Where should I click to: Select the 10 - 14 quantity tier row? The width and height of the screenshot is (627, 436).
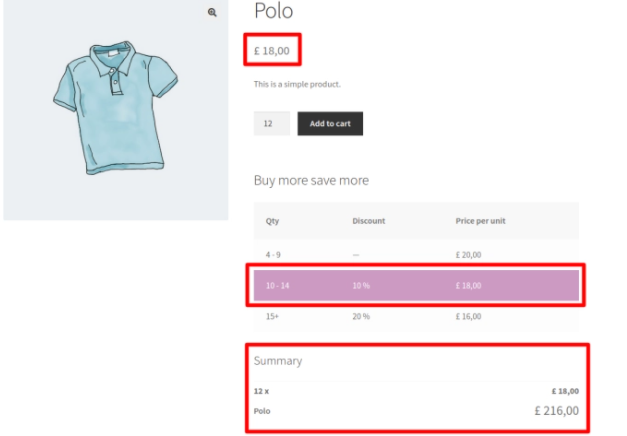(x=416, y=286)
